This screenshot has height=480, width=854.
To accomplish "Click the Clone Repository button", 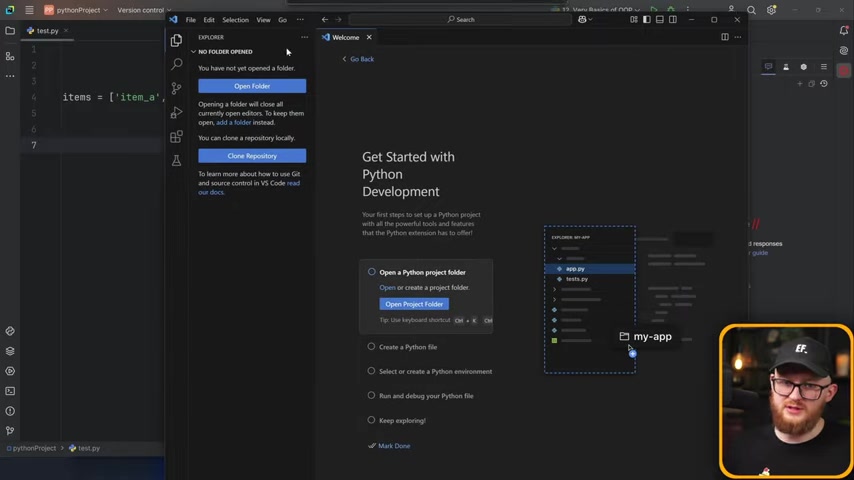I will 252,156.
